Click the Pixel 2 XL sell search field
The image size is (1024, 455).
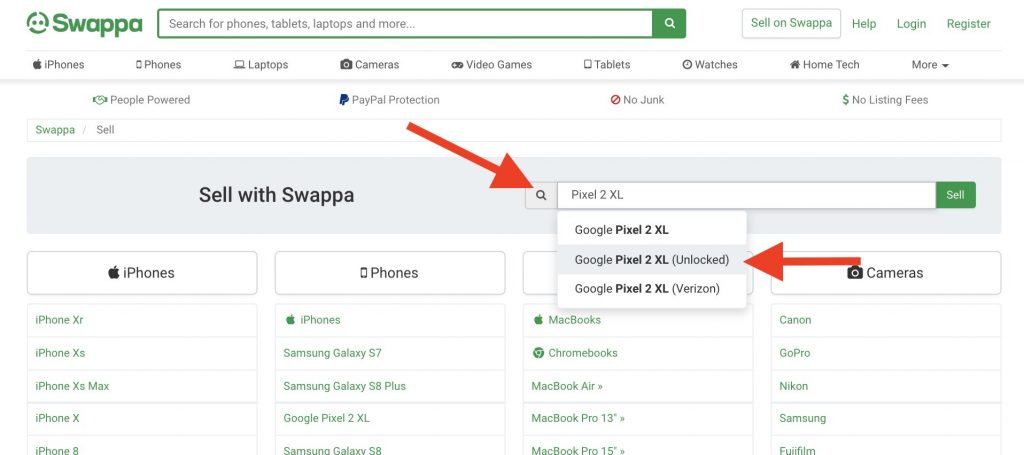point(746,195)
